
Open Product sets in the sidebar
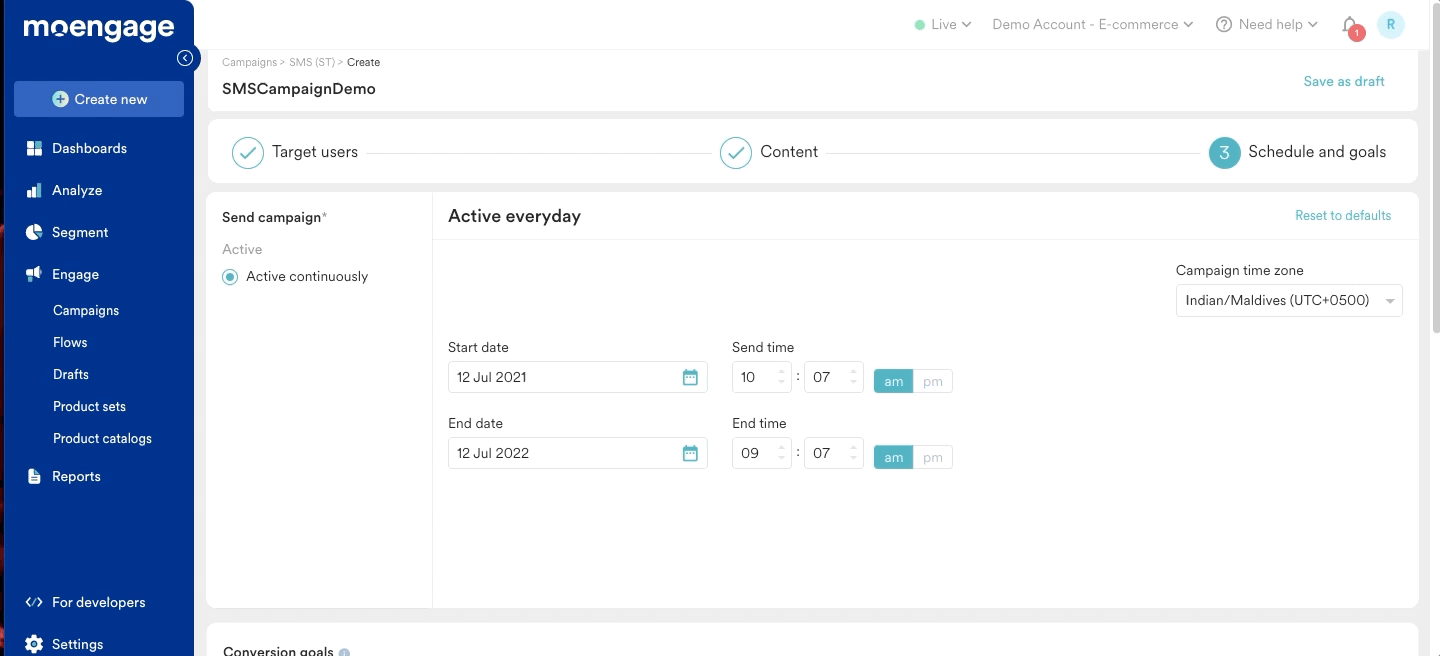(89, 406)
